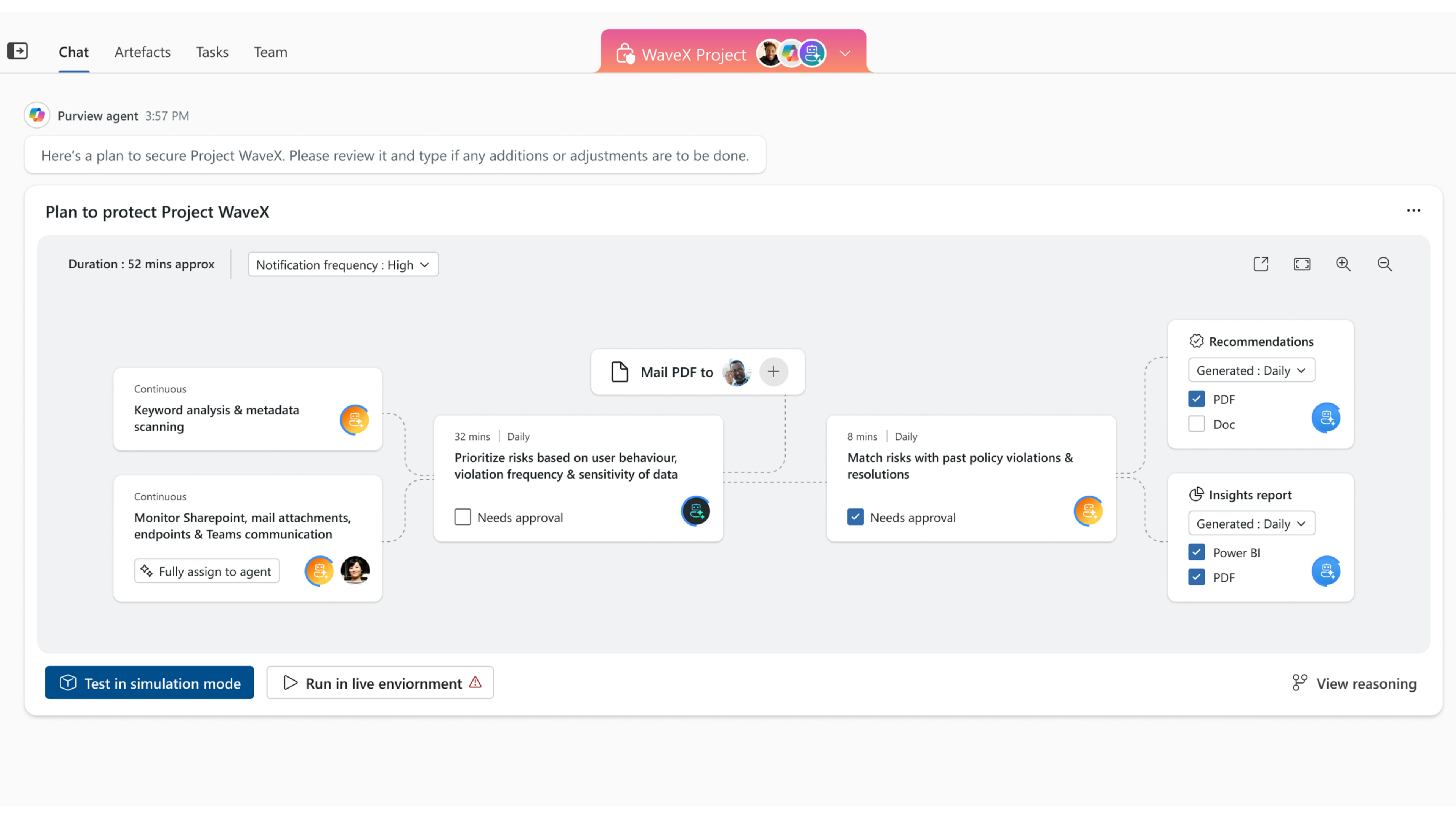Click the agent bot avatar in WaveX header
The width and height of the screenshot is (1456, 819).
click(x=813, y=54)
